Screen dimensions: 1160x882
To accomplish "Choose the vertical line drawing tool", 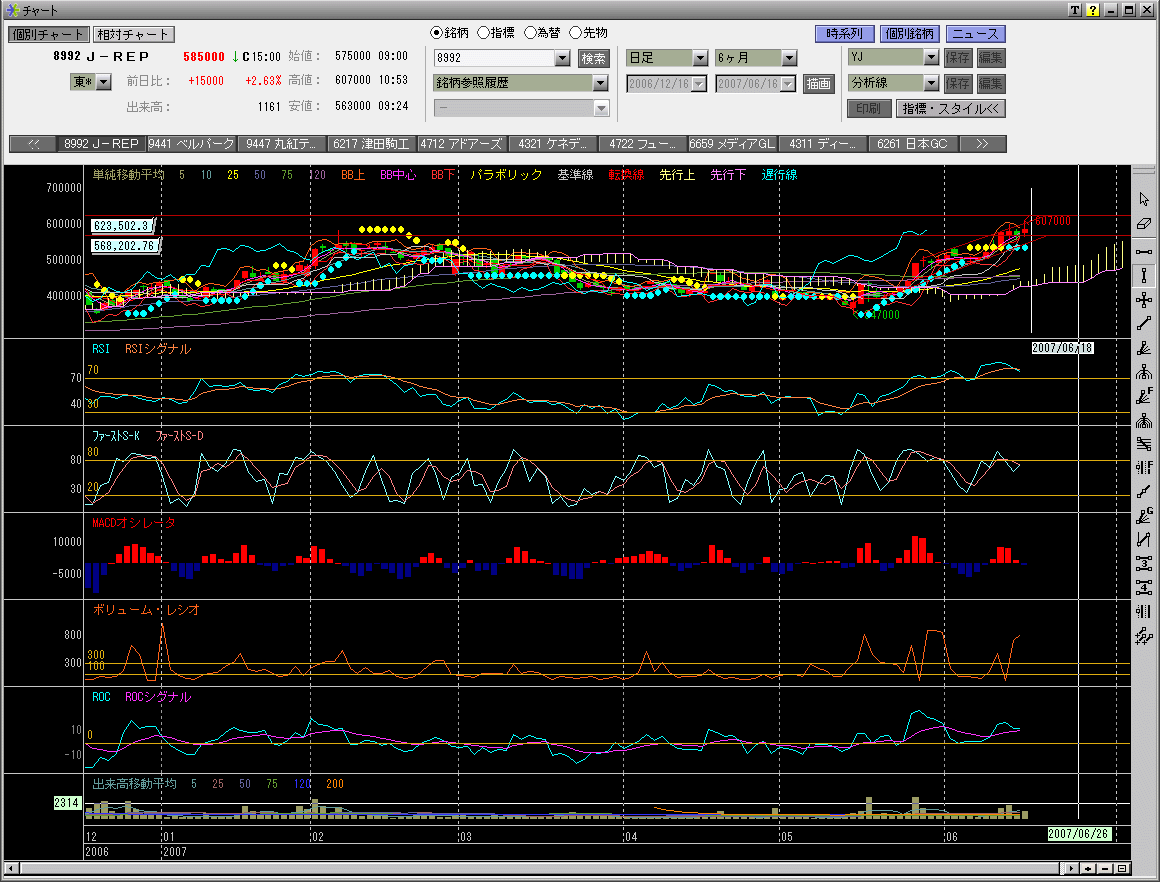I will click(x=1144, y=275).
